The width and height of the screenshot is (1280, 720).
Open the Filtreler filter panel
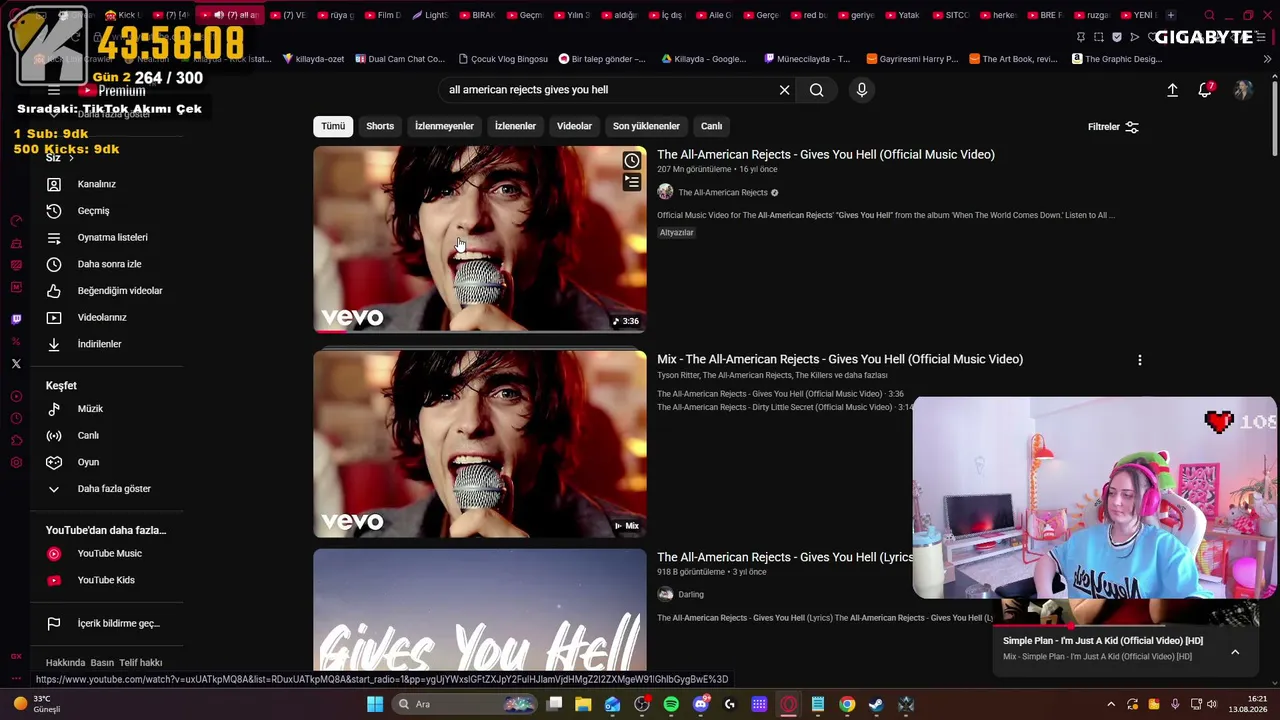[x=1113, y=127]
